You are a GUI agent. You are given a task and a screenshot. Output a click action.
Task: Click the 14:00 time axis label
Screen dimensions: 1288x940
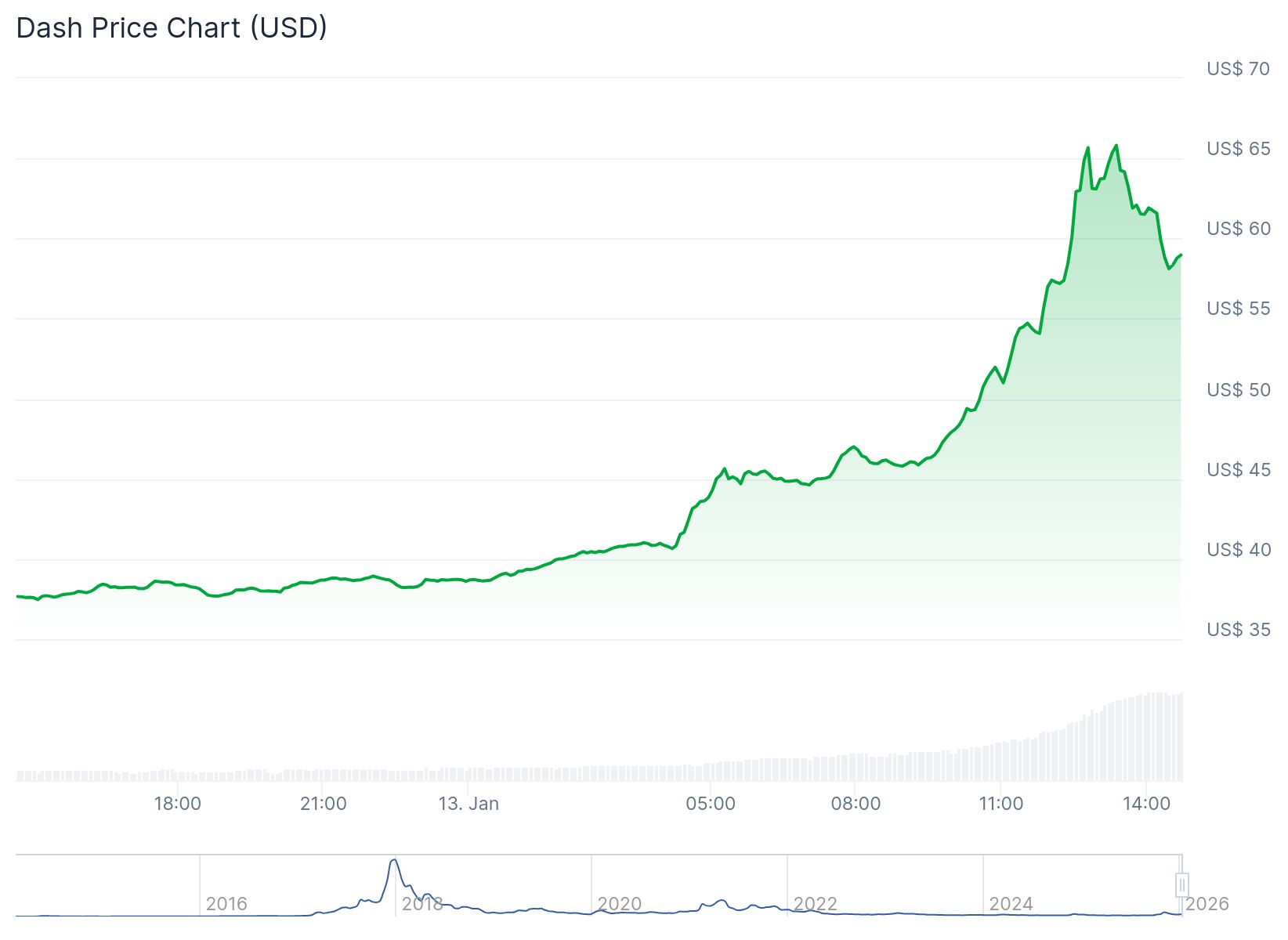(1146, 804)
